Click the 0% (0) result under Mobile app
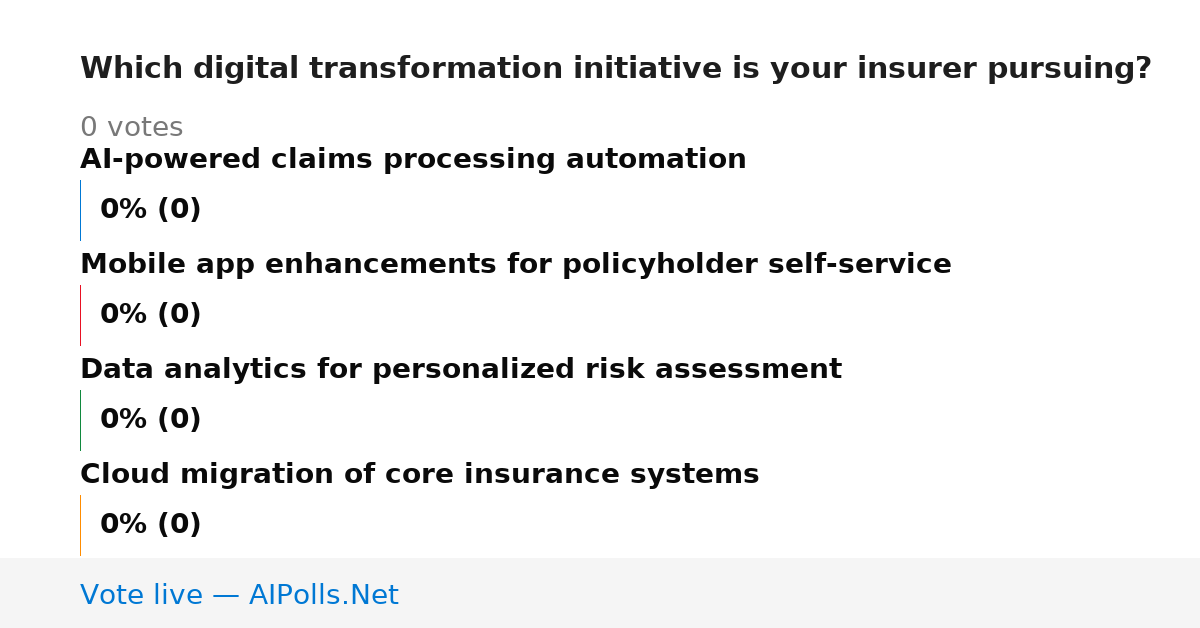Viewport: 1200px width, 628px height. point(151,315)
